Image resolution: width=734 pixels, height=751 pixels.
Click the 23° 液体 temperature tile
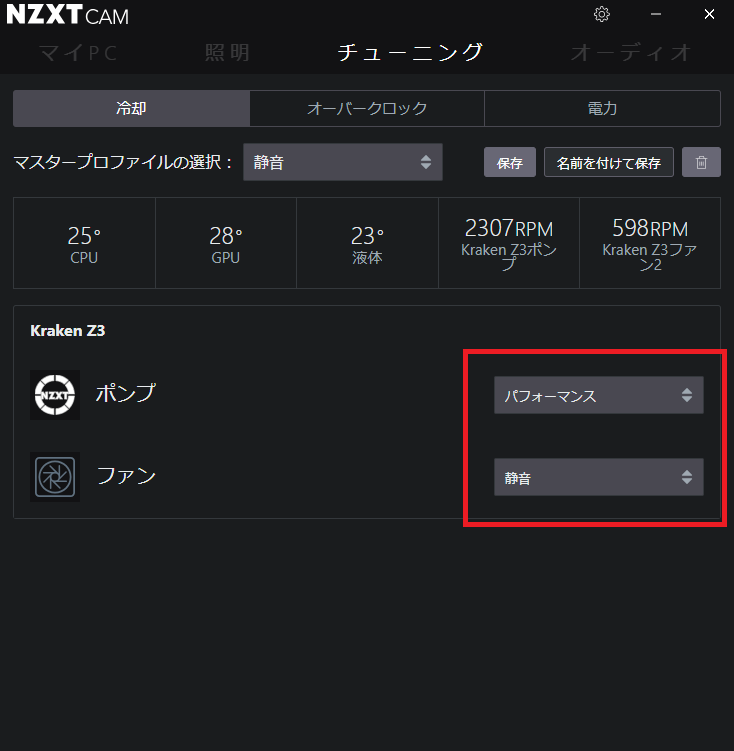pyautogui.click(x=367, y=243)
